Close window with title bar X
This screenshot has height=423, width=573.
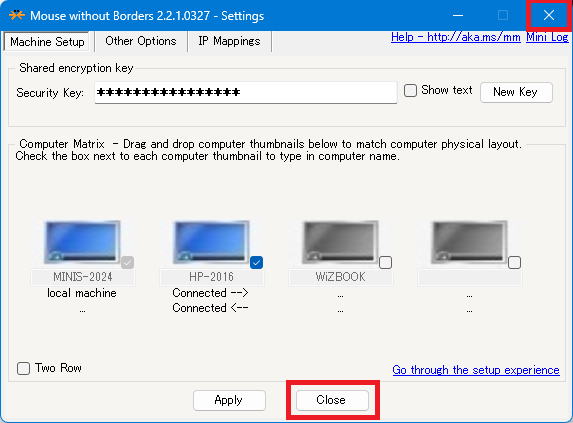coord(549,15)
